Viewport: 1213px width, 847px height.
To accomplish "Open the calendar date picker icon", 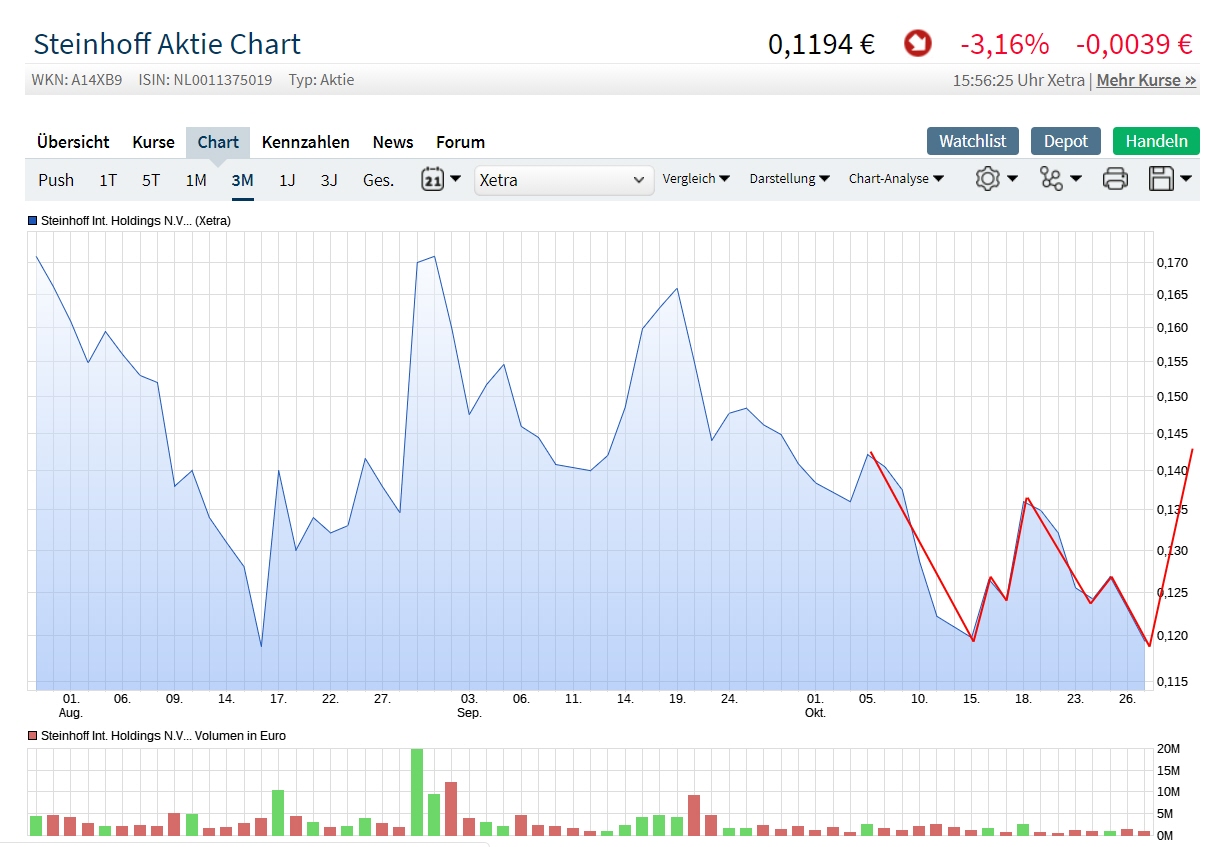I will tap(435, 178).
